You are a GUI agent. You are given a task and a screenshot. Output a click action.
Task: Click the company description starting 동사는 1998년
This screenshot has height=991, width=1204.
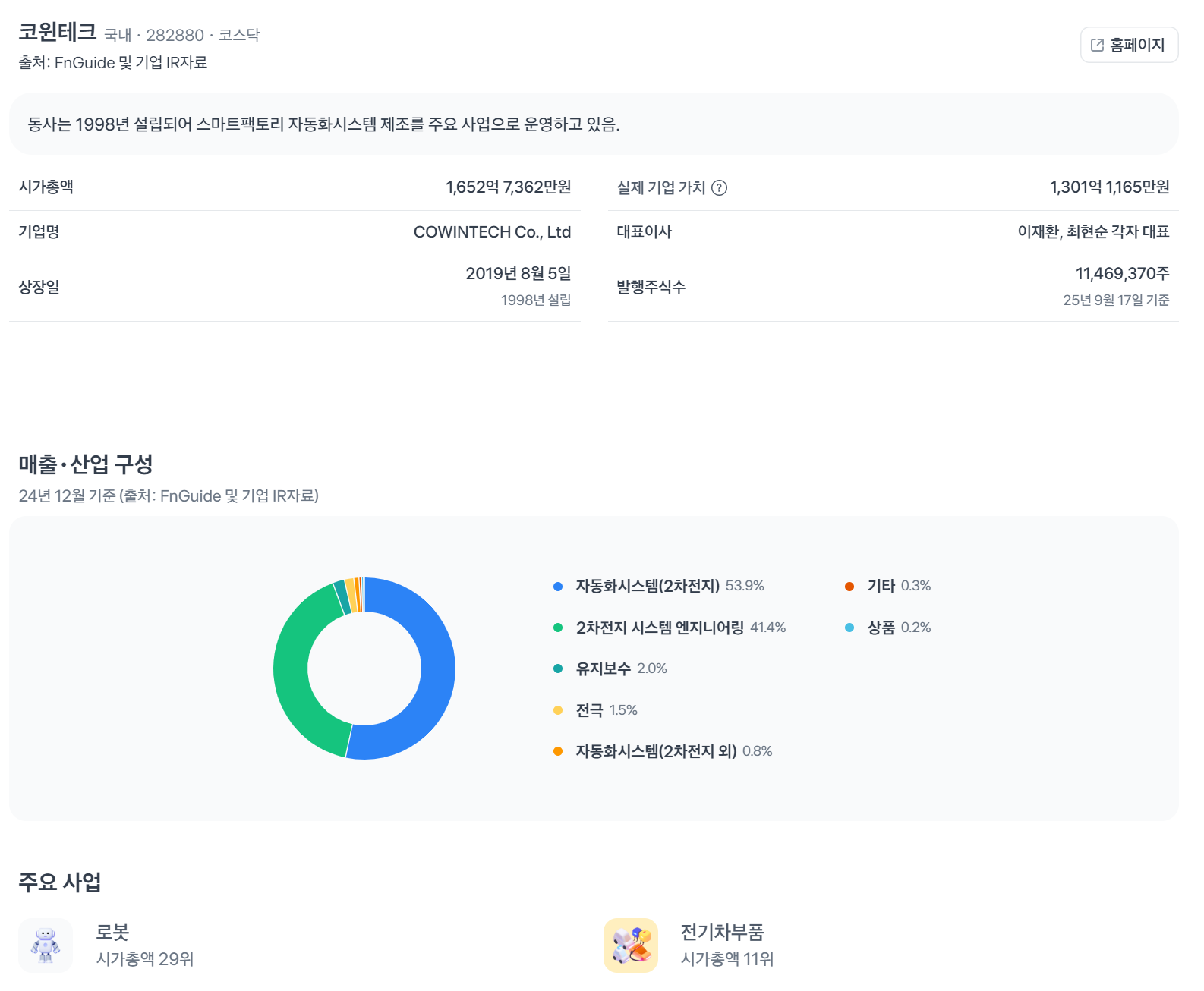coord(323,124)
